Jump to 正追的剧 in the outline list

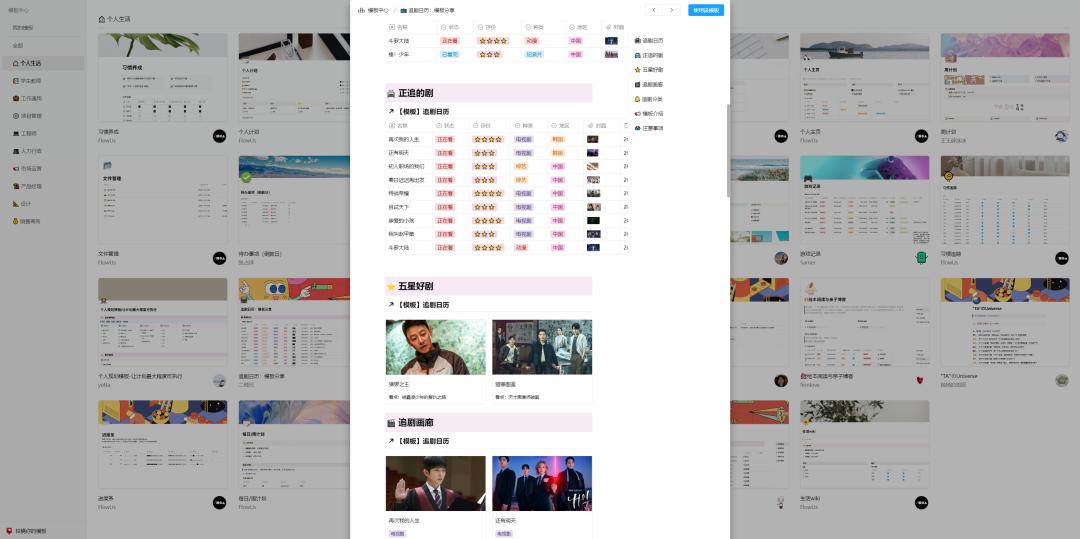click(649, 55)
